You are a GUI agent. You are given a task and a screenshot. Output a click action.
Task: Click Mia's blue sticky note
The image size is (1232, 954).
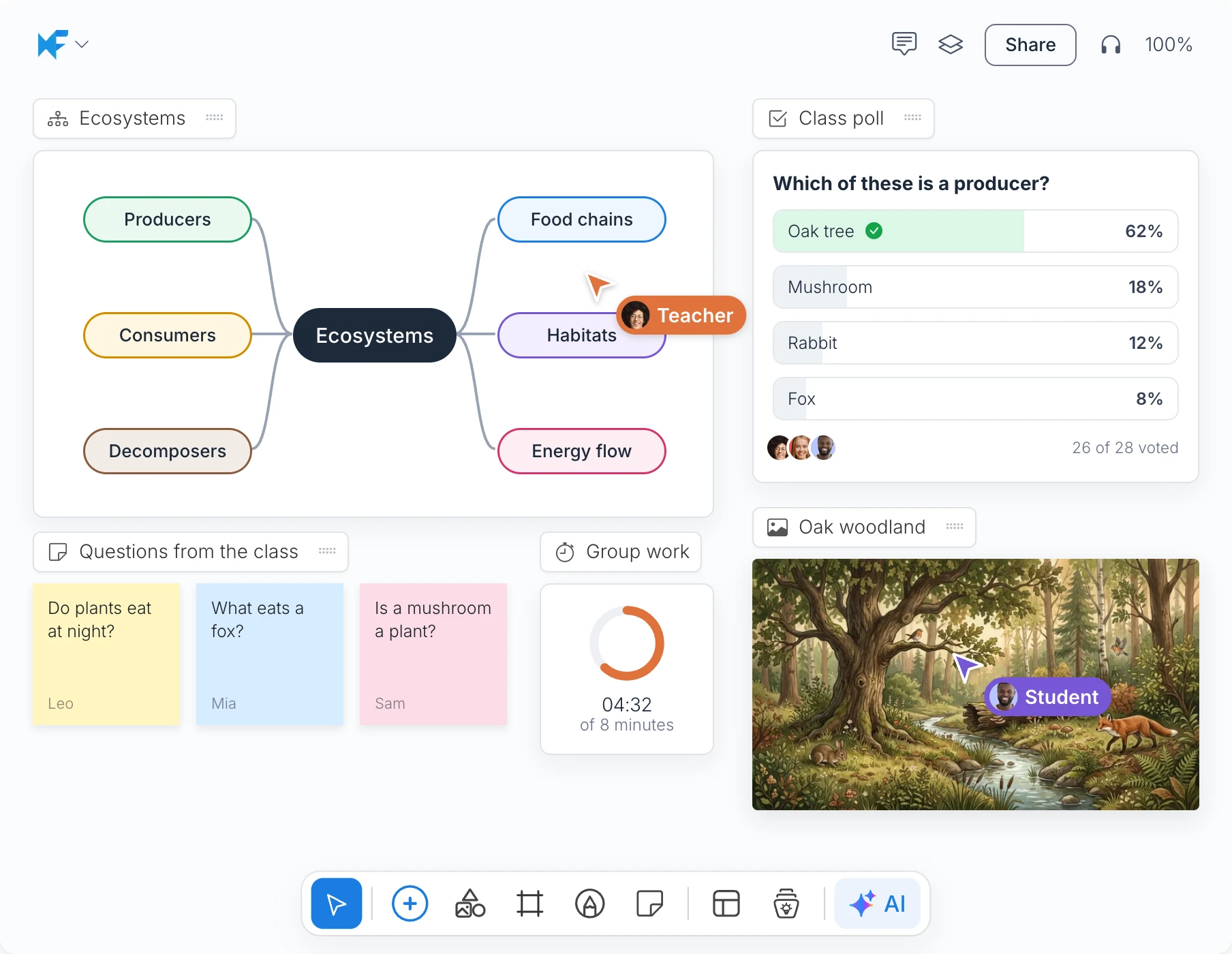(x=270, y=654)
